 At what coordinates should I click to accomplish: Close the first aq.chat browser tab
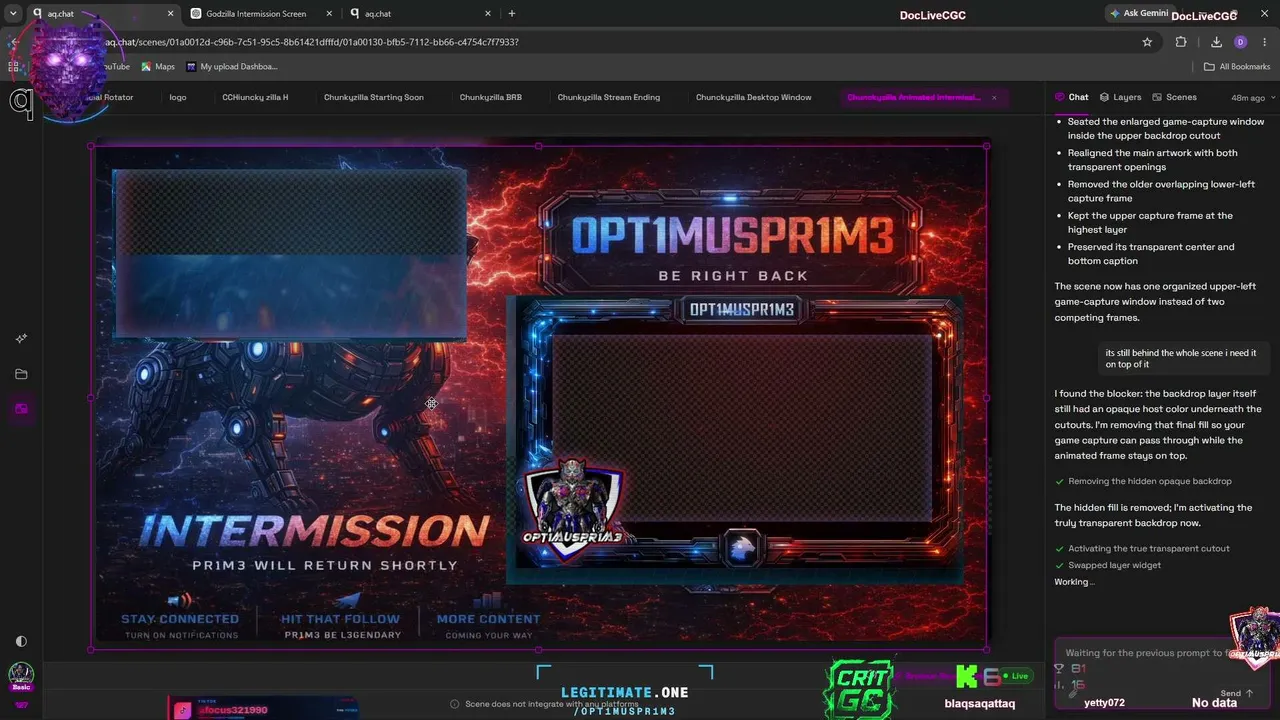tap(170, 14)
